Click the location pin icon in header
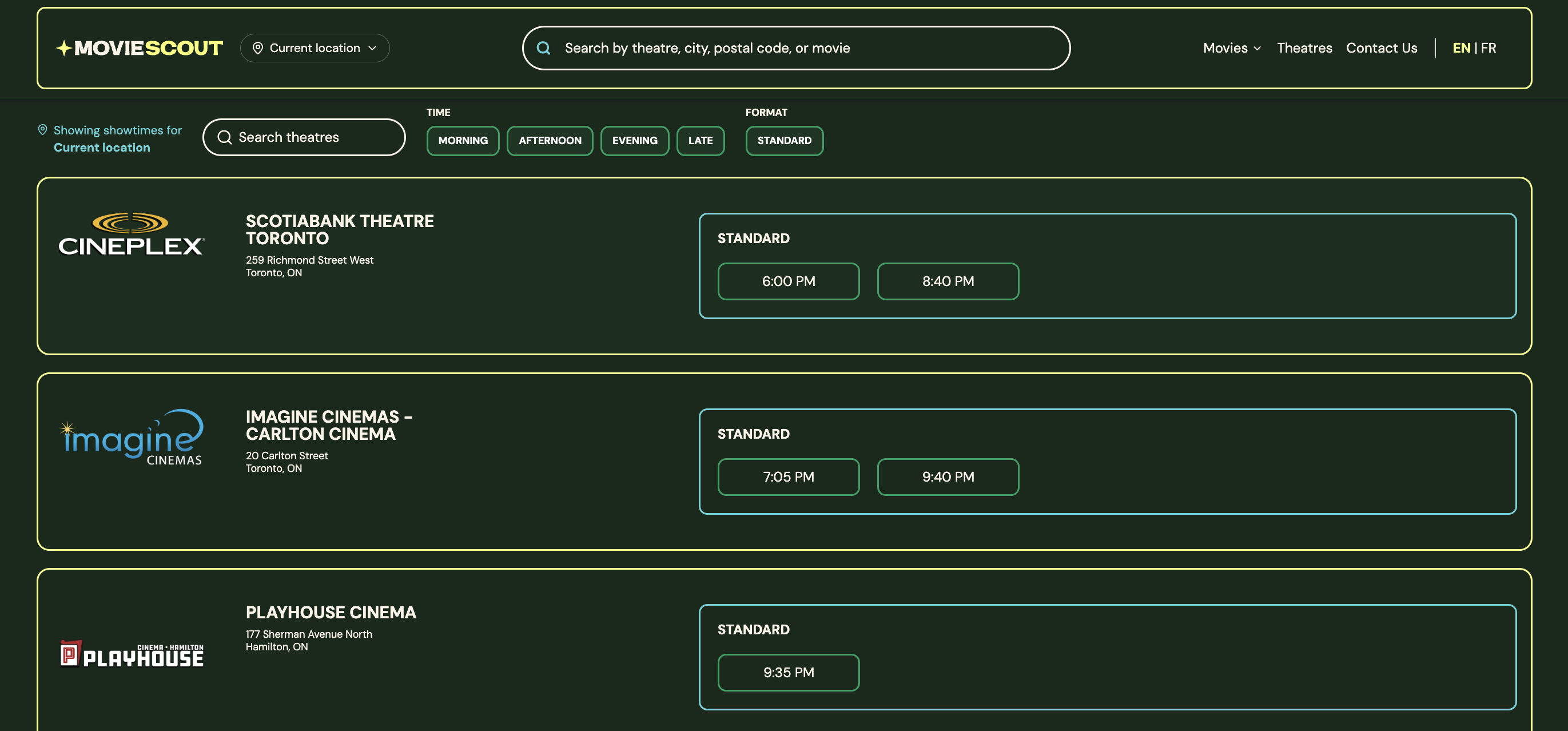Image resolution: width=1568 pixels, height=731 pixels. pos(257,48)
